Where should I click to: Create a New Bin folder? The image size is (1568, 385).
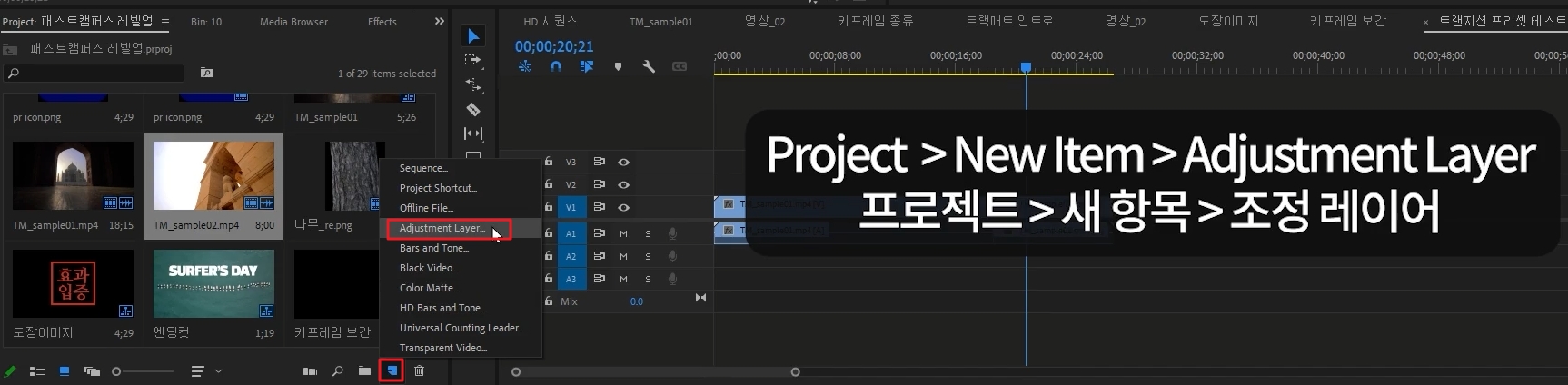[x=364, y=371]
